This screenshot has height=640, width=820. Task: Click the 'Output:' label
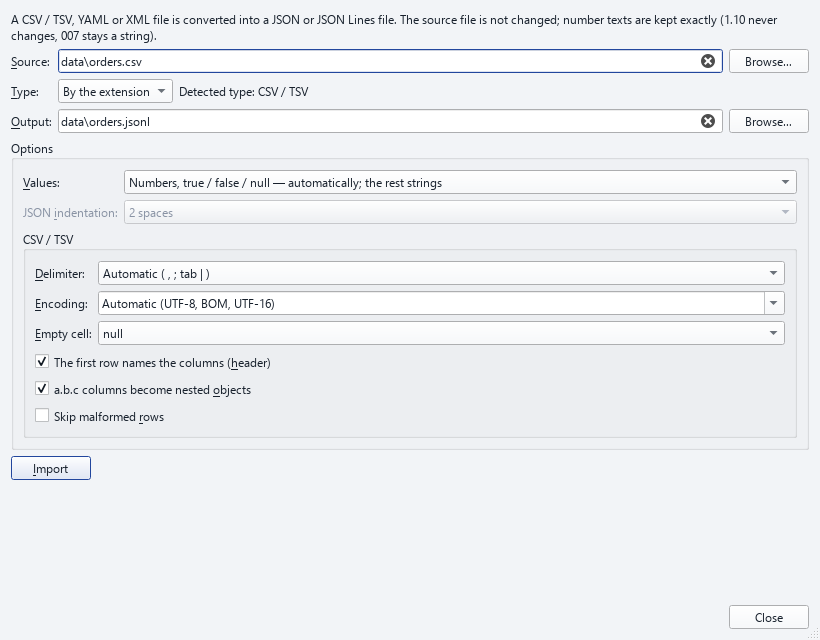click(31, 122)
